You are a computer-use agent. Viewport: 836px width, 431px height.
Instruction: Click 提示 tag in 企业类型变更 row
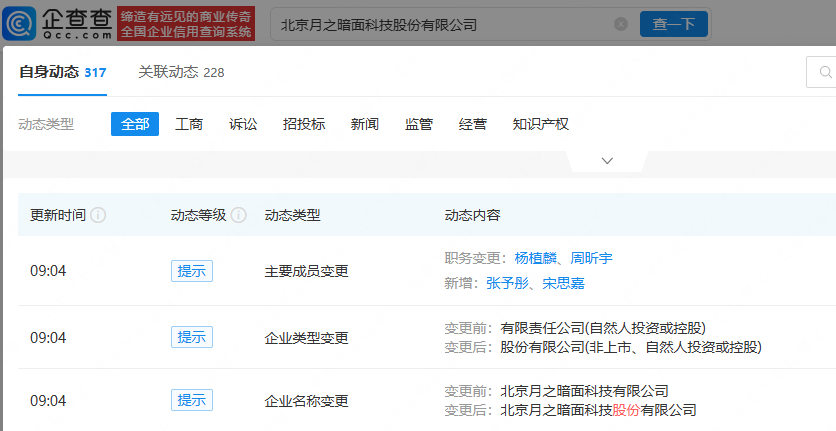click(x=192, y=337)
